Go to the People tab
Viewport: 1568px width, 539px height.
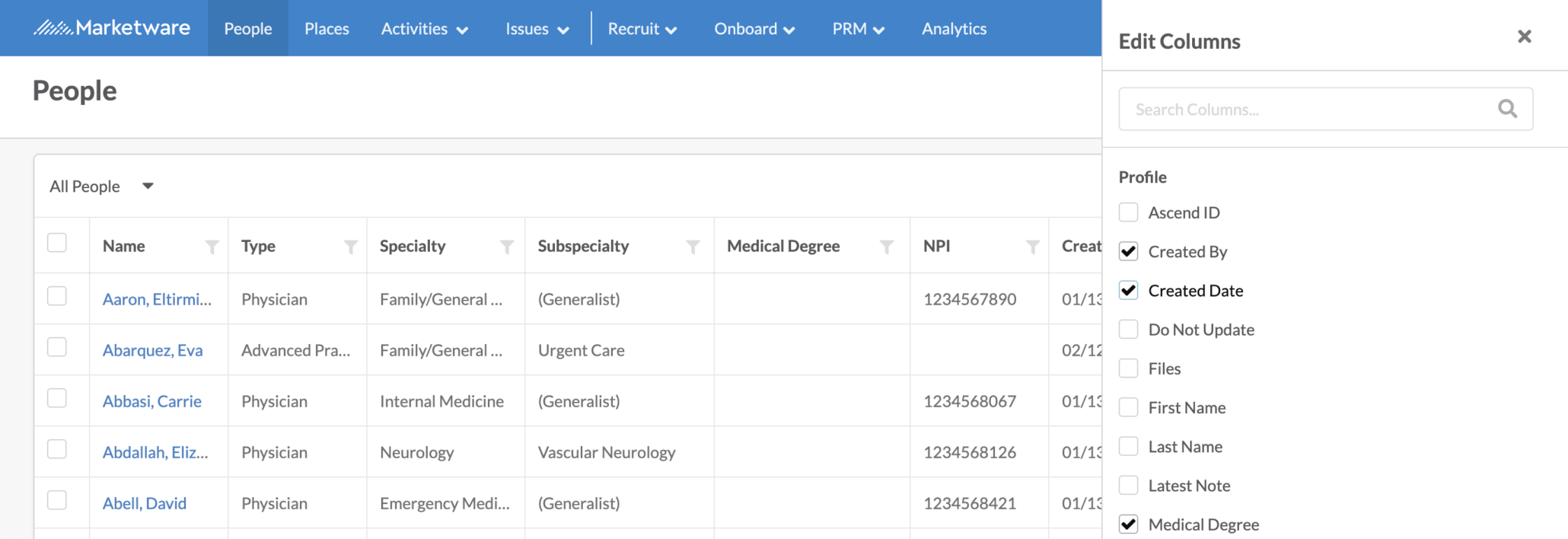point(248,29)
